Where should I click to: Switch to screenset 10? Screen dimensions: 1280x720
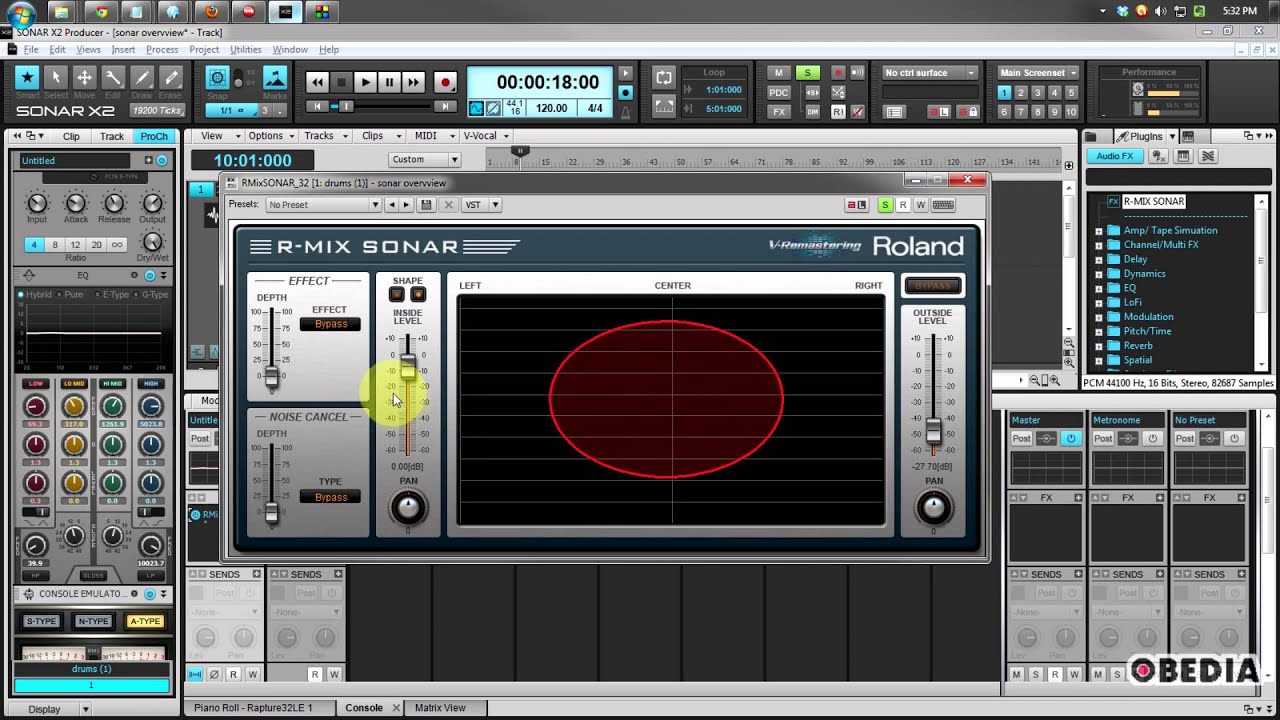pyautogui.click(x=1072, y=112)
